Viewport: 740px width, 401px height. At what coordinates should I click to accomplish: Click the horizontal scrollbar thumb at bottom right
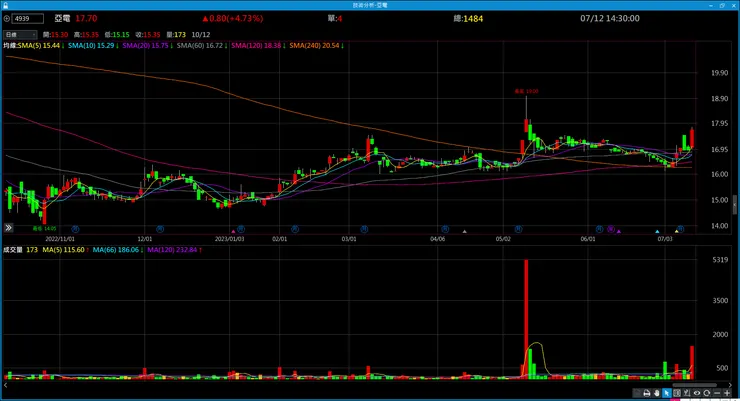tap(695, 385)
